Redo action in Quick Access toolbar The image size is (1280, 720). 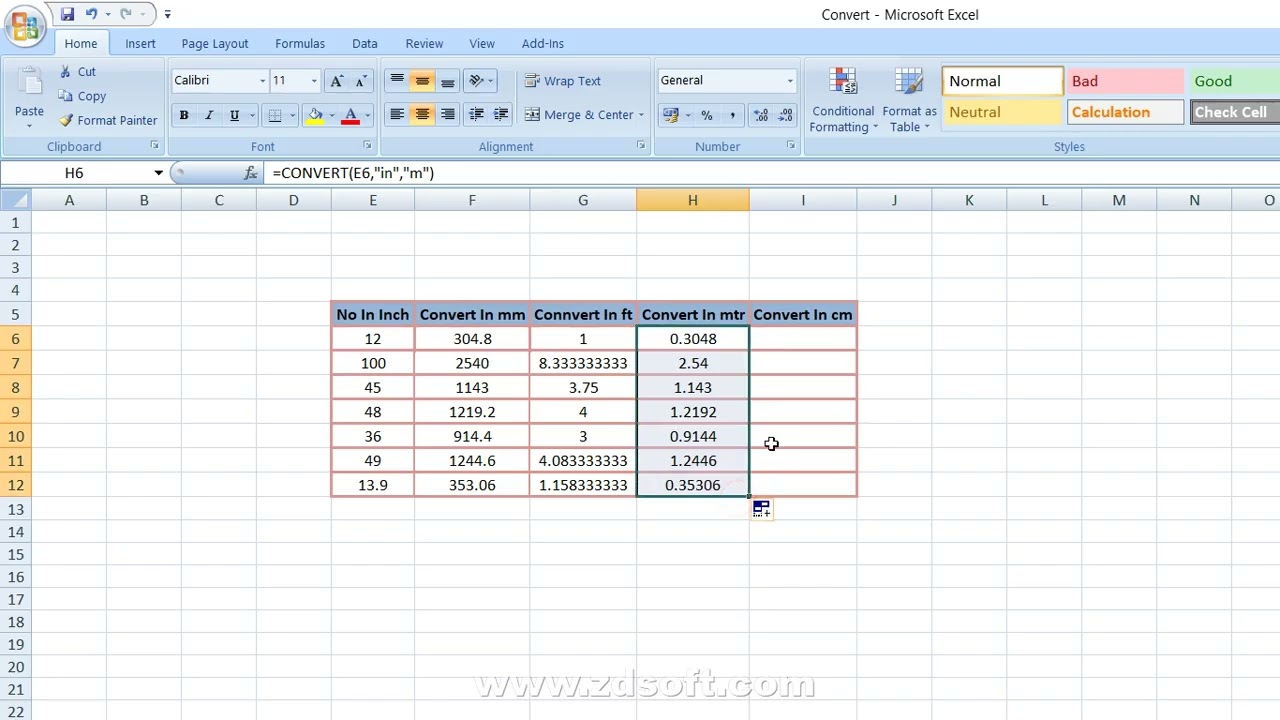(125, 14)
